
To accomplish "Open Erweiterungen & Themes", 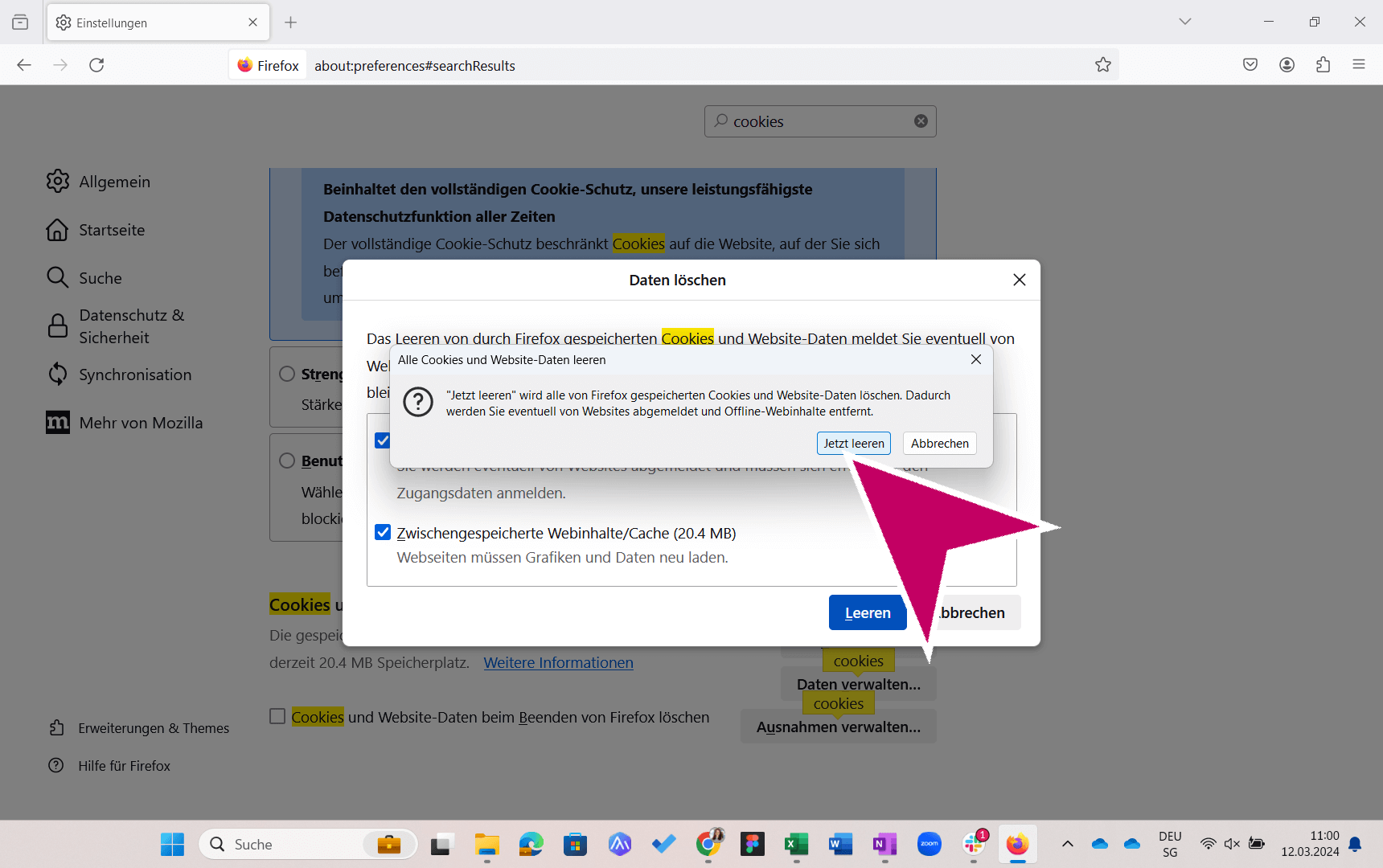I will pyautogui.click(x=138, y=728).
